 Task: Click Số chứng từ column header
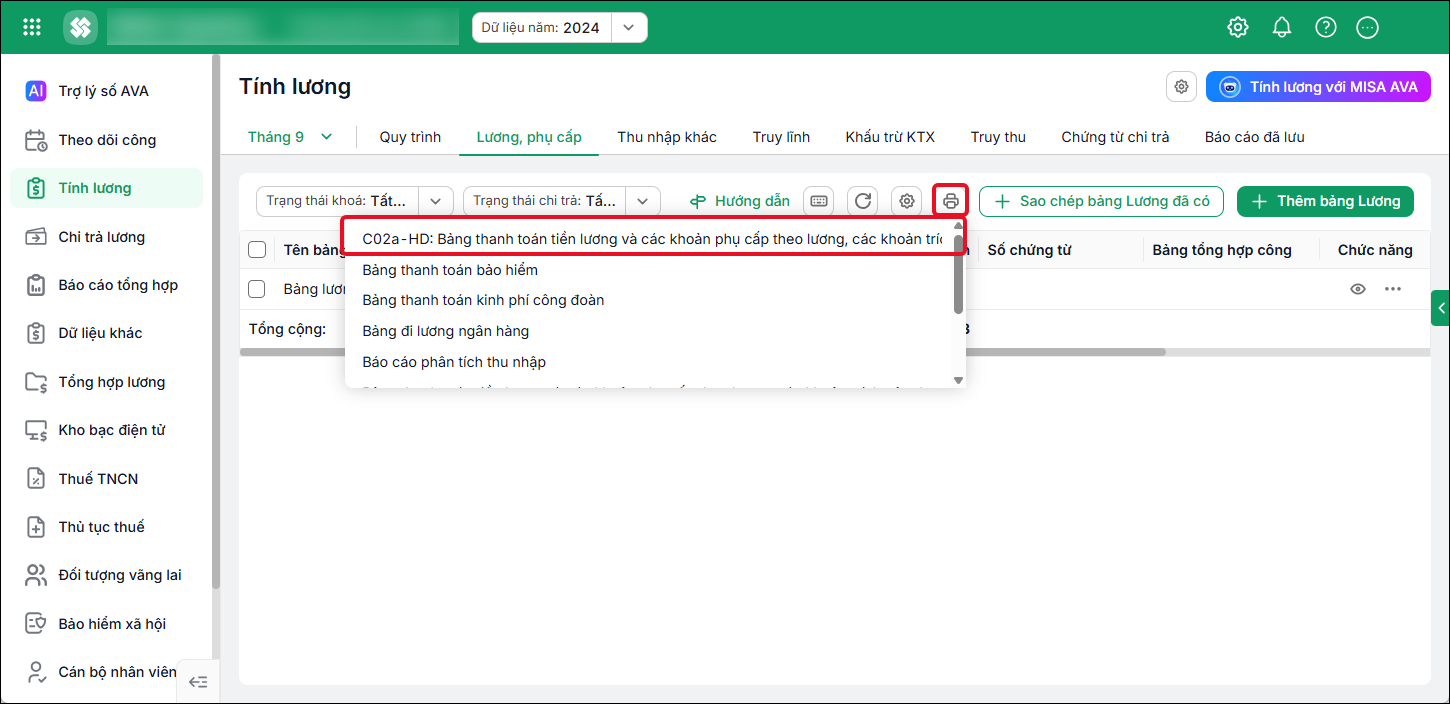(x=1029, y=250)
